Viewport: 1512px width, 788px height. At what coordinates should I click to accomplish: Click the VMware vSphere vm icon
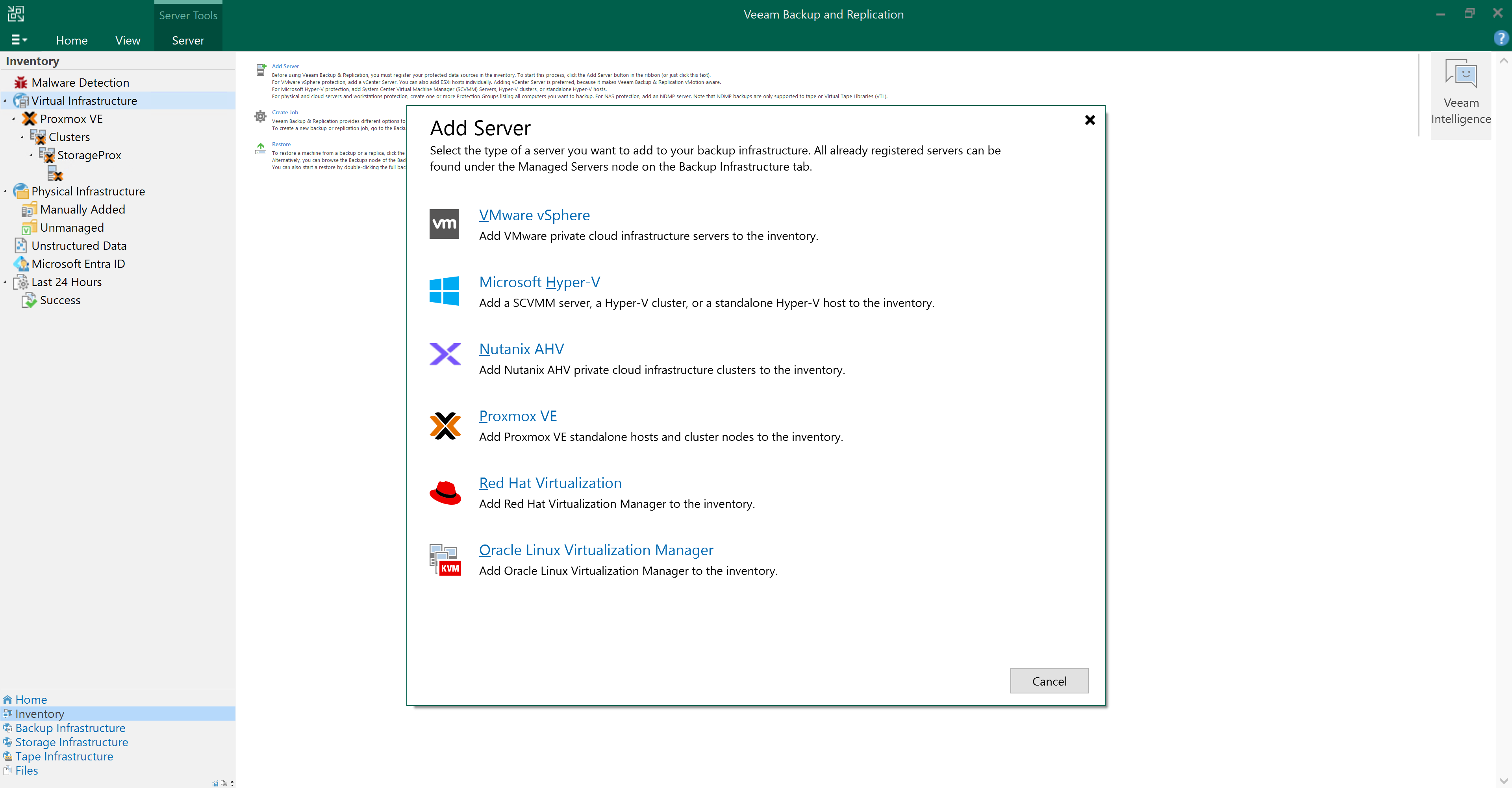point(444,224)
